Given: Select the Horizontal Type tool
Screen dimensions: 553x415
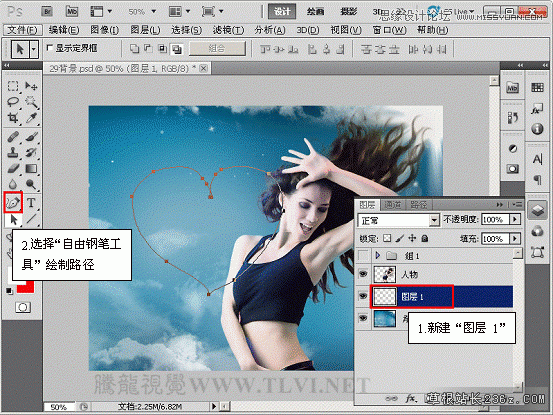Looking at the screenshot, I should point(31,202).
